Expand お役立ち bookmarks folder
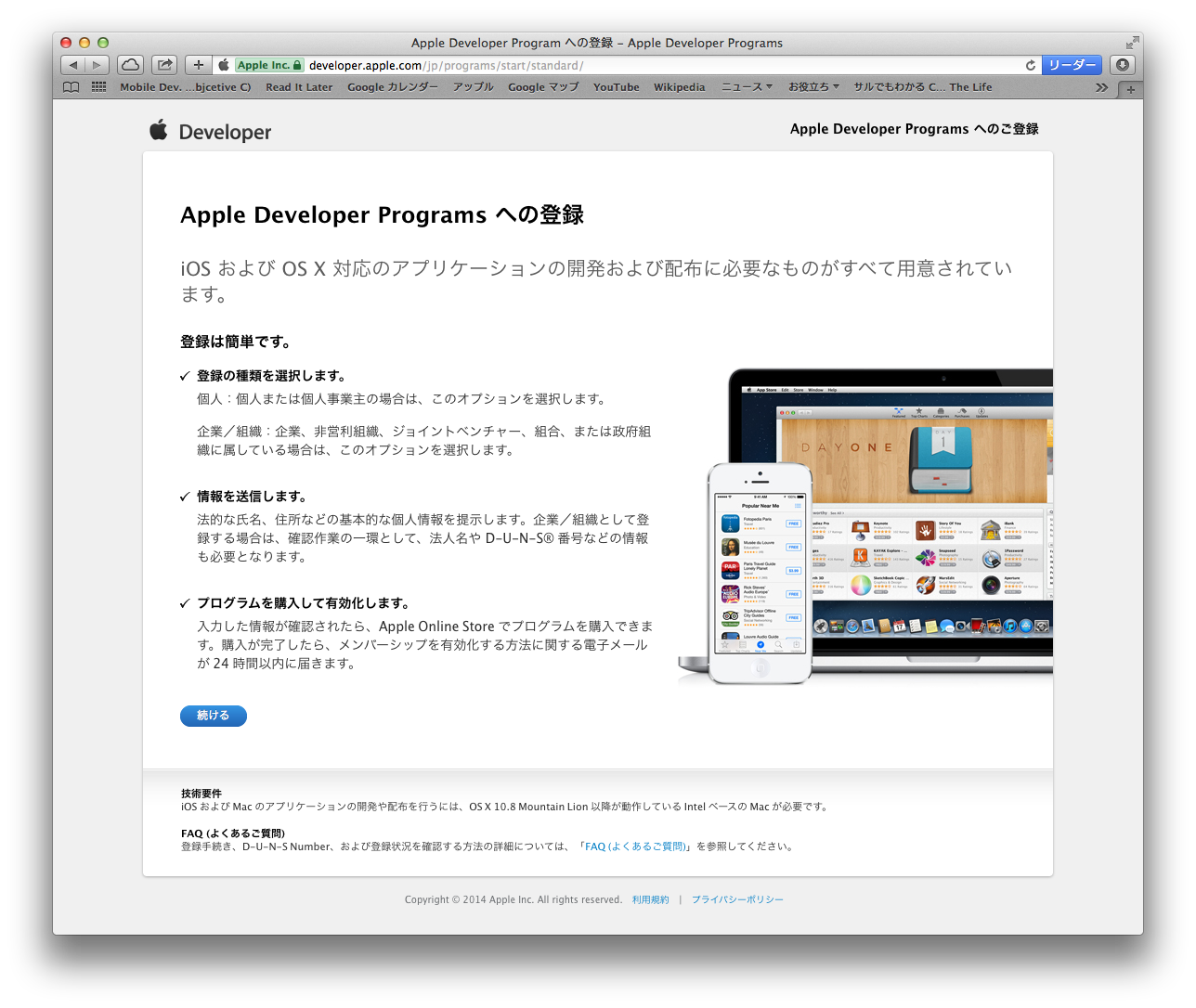The image size is (1196, 1008). coord(813,87)
